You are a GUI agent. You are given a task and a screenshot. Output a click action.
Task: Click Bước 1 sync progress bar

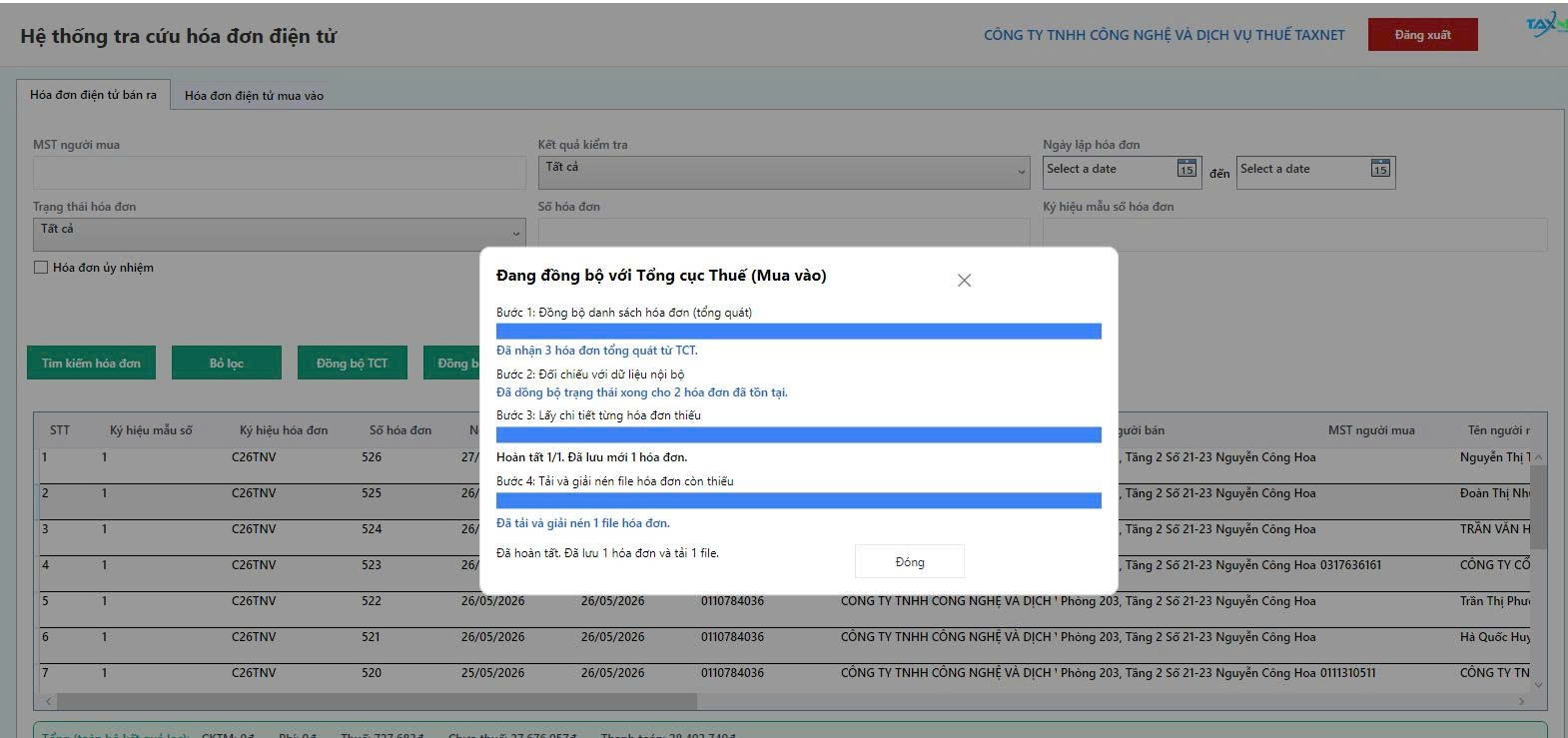pos(799,332)
